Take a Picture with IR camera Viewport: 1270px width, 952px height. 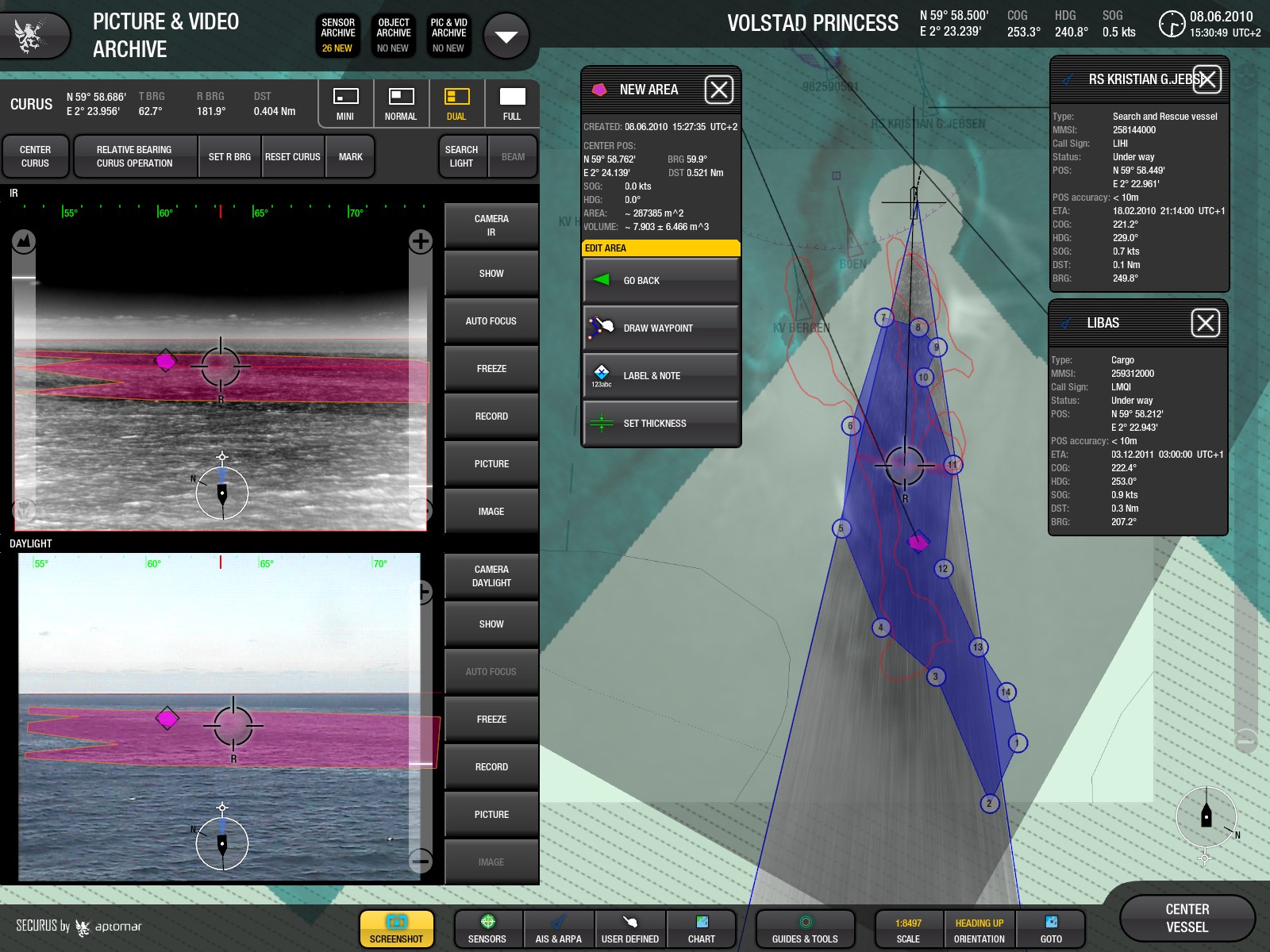(491, 464)
